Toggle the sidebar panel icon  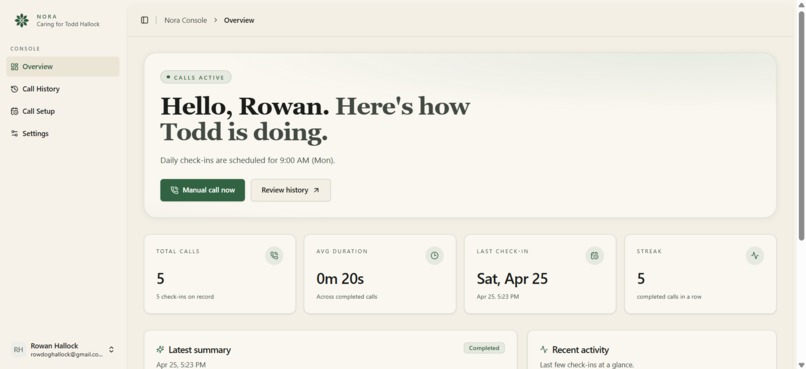[144, 20]
